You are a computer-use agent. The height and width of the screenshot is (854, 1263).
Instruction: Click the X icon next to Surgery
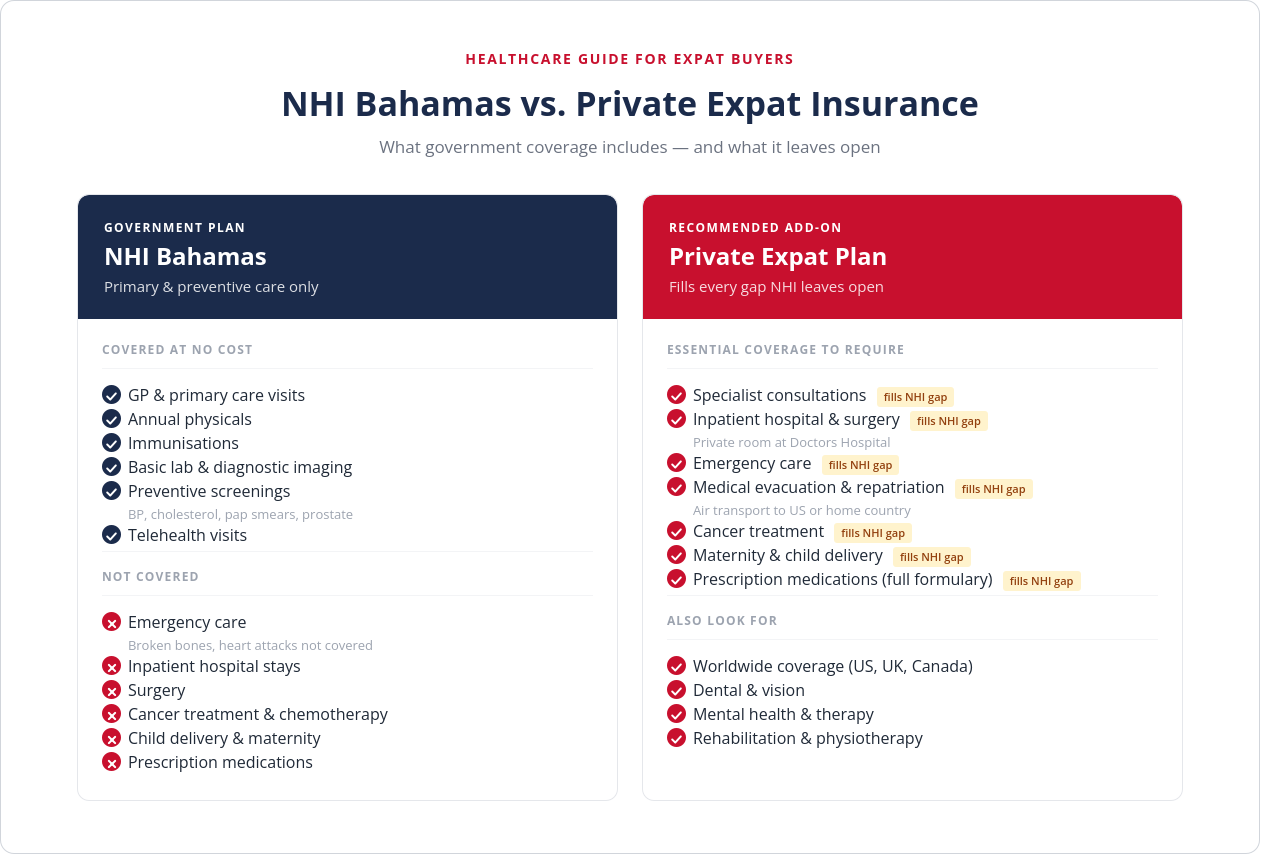click(111, 690)
